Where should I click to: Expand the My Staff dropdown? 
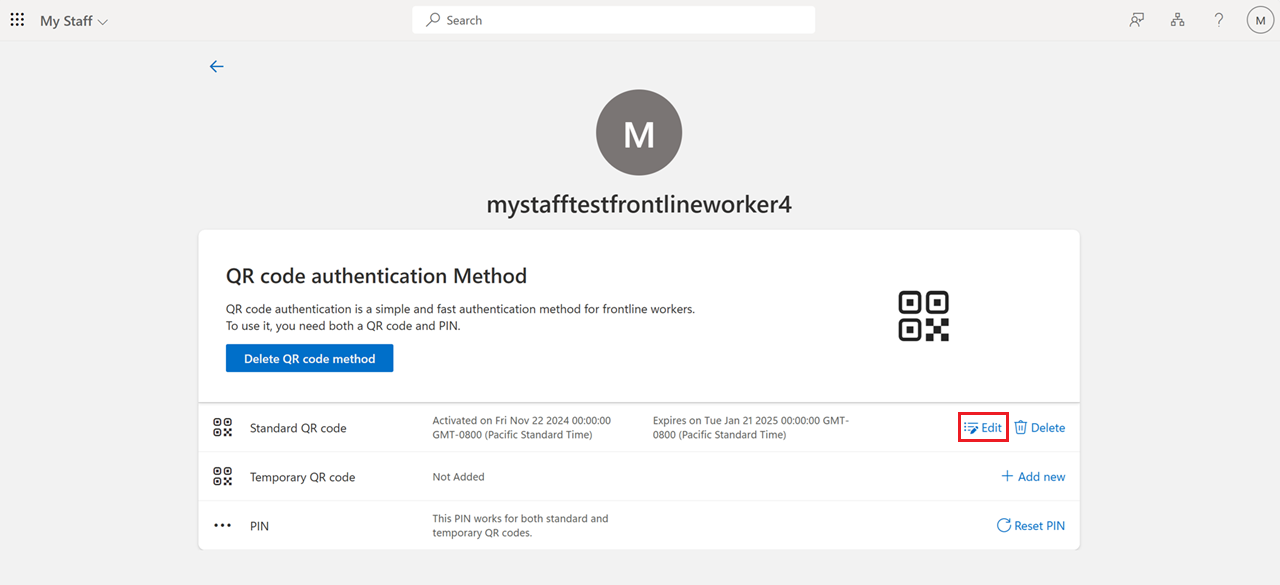coord(103,20)
